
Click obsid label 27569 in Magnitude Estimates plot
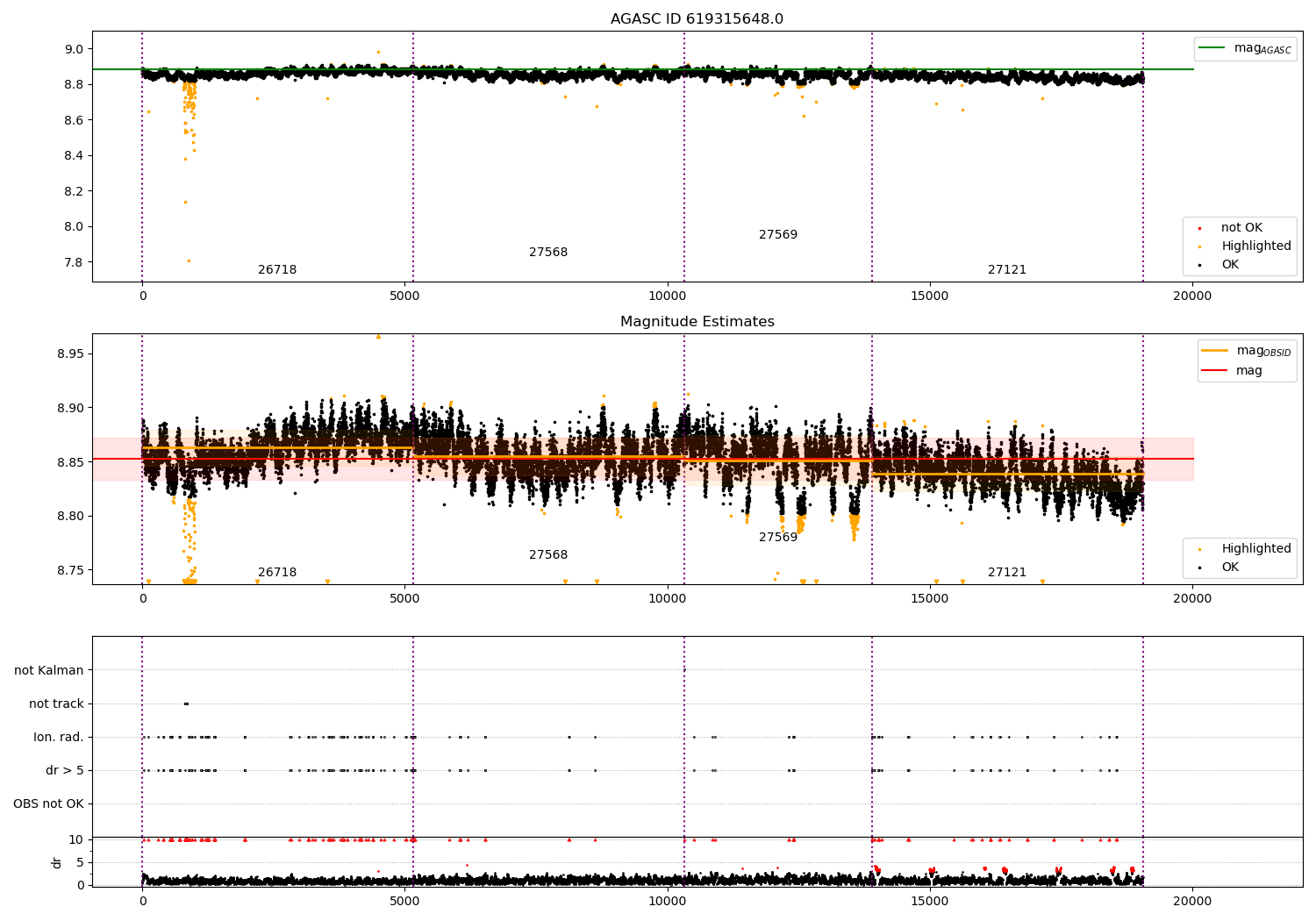point(778,538)
